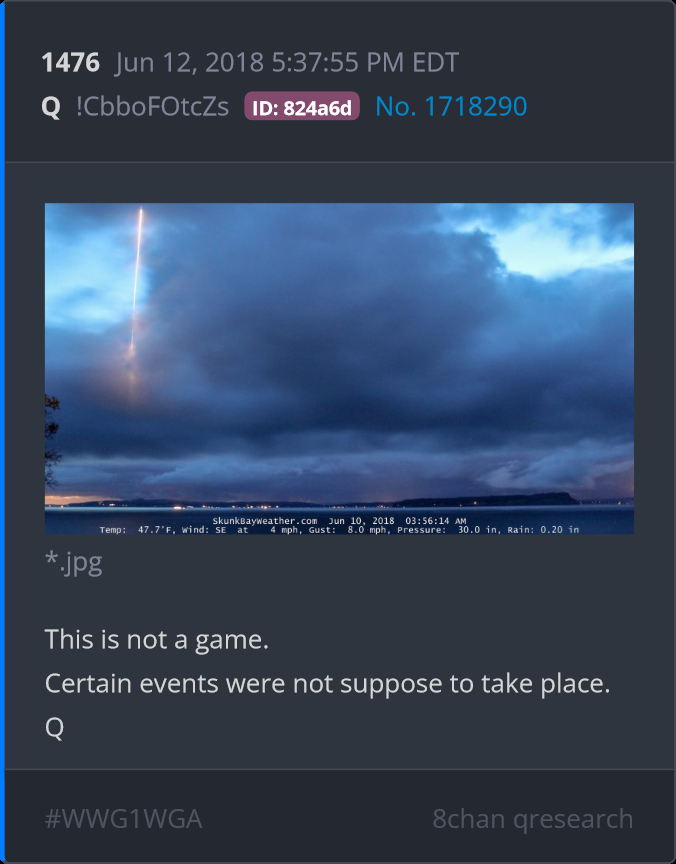This screenshot has width=676, height=864.
Task: Click the text "This is not a game."
Action: pyautogui.click(x=156, y=640)
